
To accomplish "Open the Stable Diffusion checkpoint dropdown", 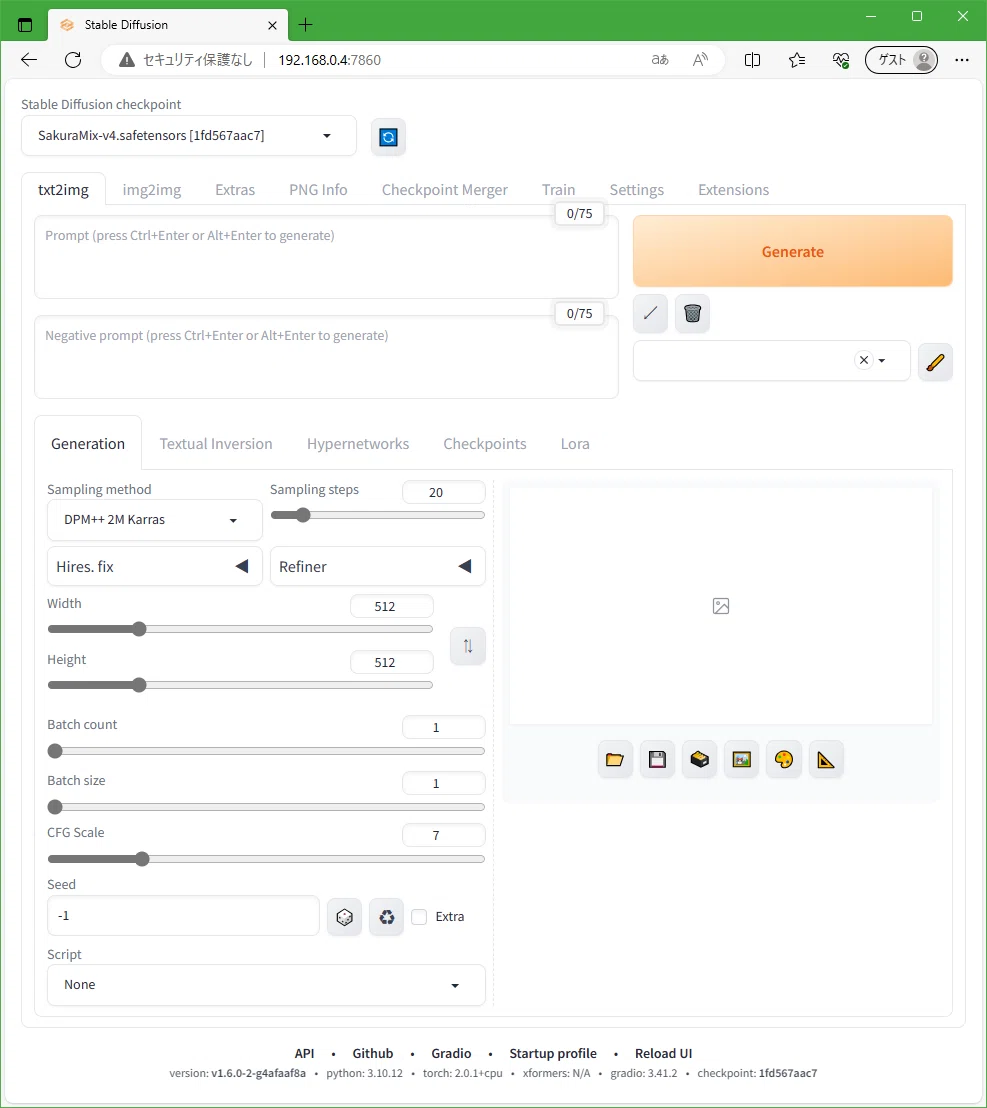I will coord(189,136).
